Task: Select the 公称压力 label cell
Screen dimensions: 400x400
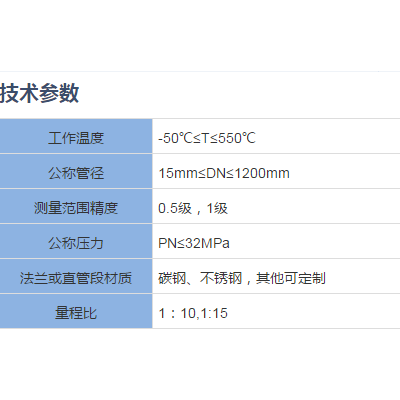Action: click(76, 243)
